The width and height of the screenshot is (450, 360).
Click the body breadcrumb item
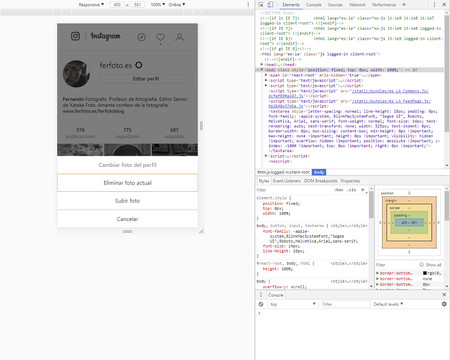click(x=319, y=172)
